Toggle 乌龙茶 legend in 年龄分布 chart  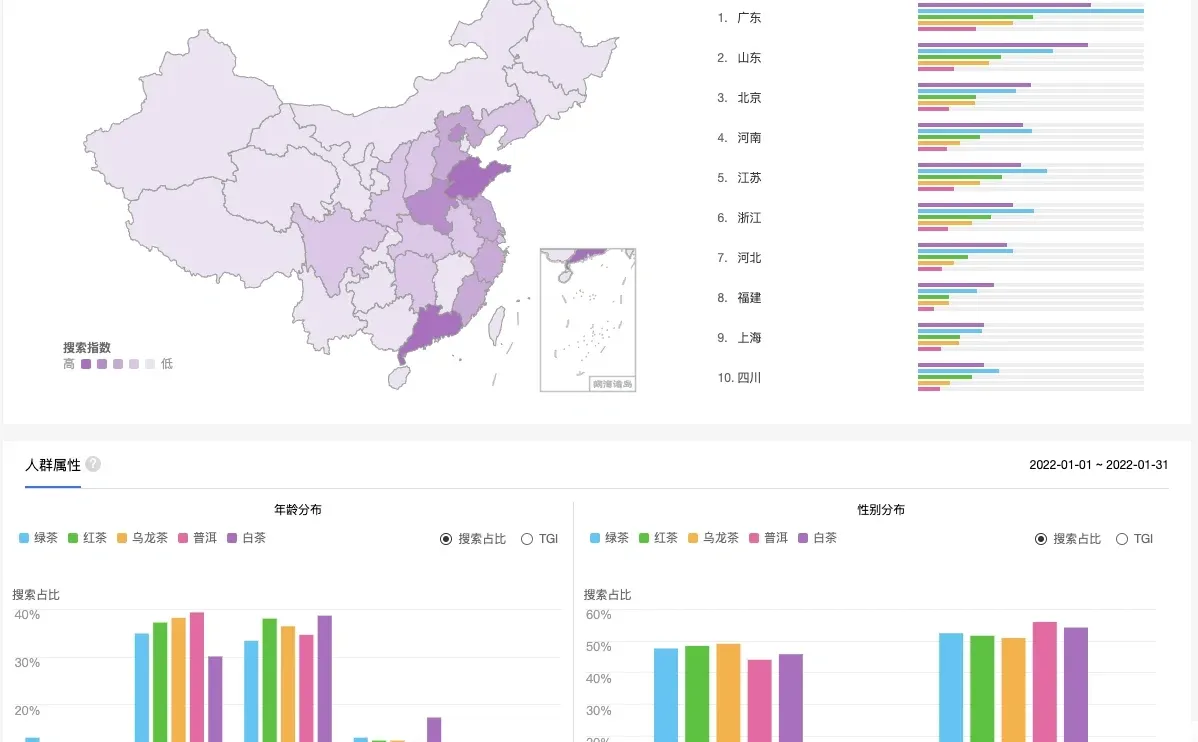click(x=142, y=538)
